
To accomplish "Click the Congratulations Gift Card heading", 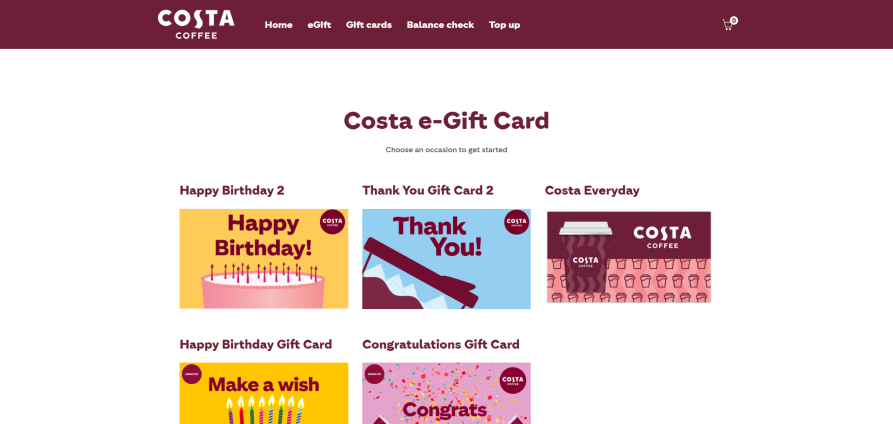I will point(441,344).
